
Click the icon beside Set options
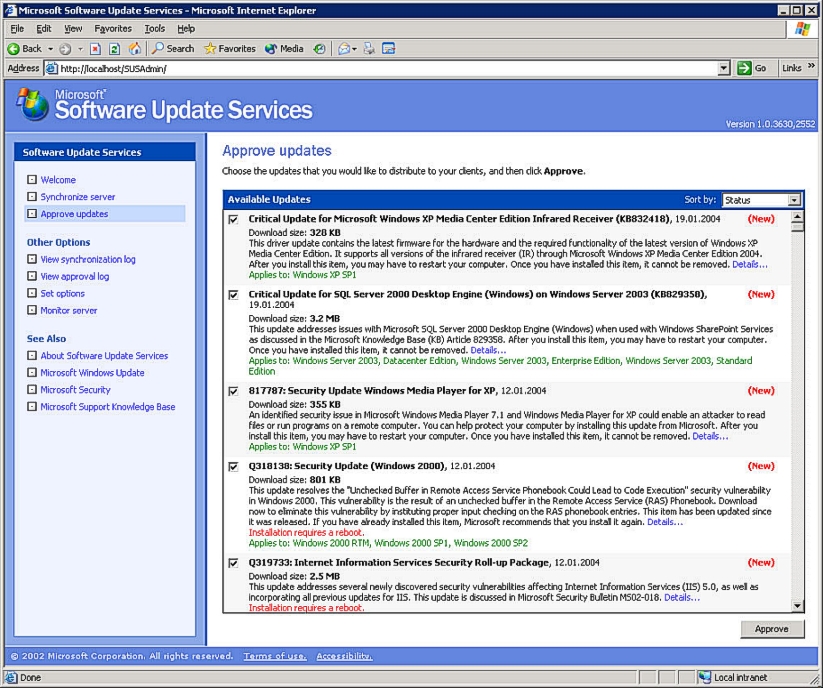tap(32, 293)
